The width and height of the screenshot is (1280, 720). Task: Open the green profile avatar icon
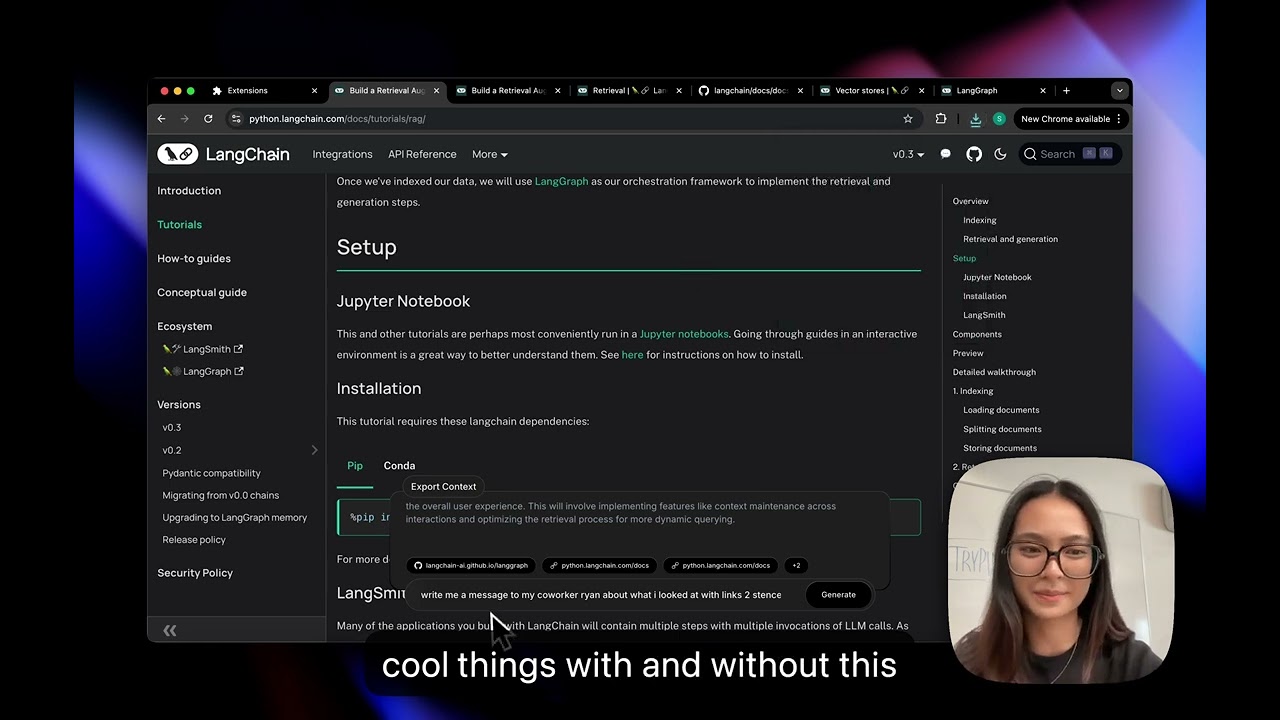pos(999,118)
